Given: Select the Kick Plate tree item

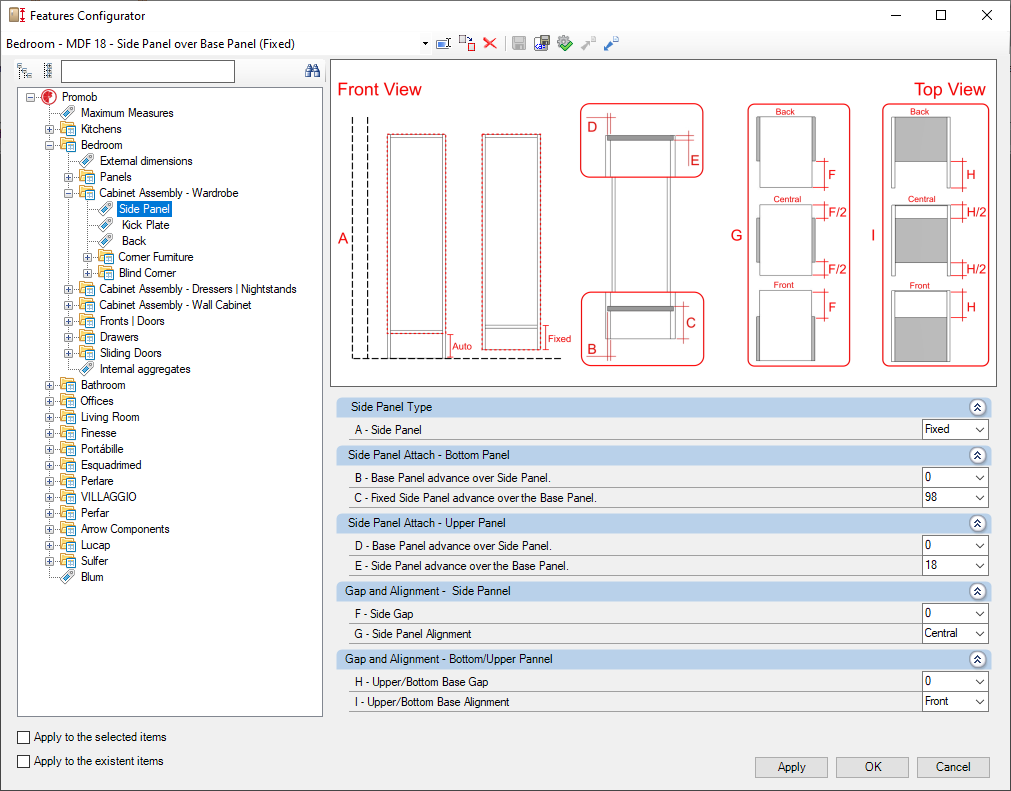Looking at the screenshot, I should (x=146, y=225).
